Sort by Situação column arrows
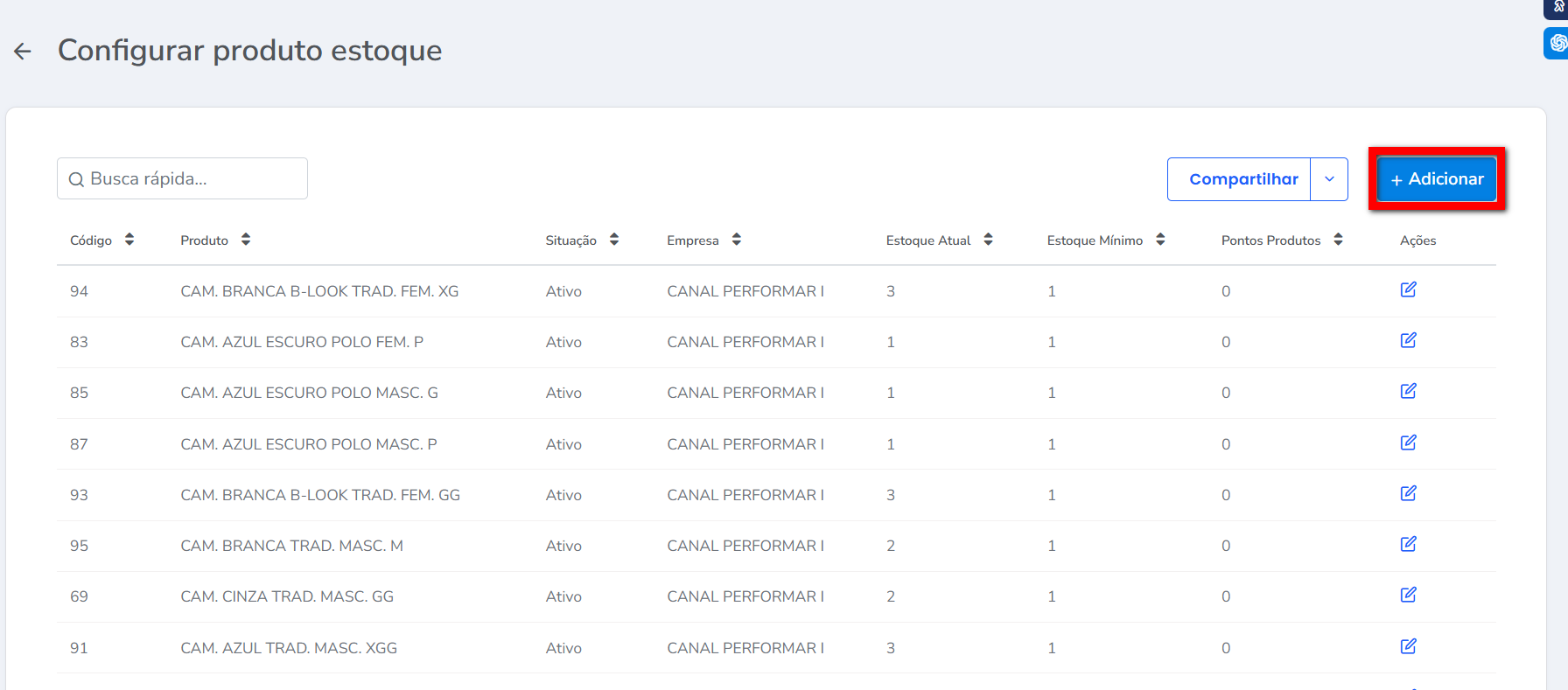The image size is (1568, 690). [614, 240]
